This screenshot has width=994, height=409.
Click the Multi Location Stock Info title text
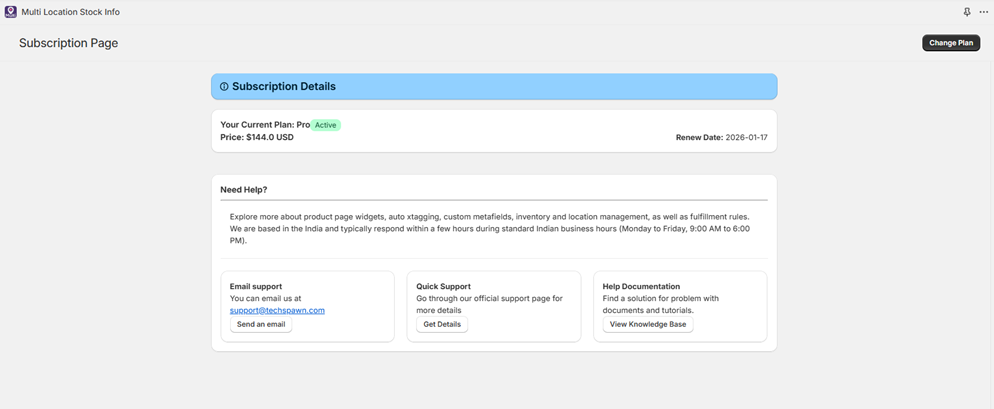click(70, 12)
